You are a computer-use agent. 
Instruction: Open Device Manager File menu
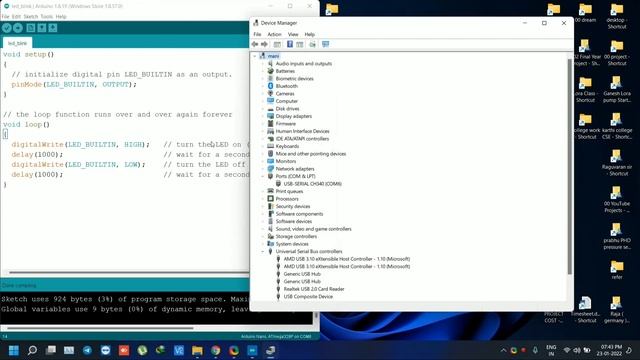click(257, 34)
